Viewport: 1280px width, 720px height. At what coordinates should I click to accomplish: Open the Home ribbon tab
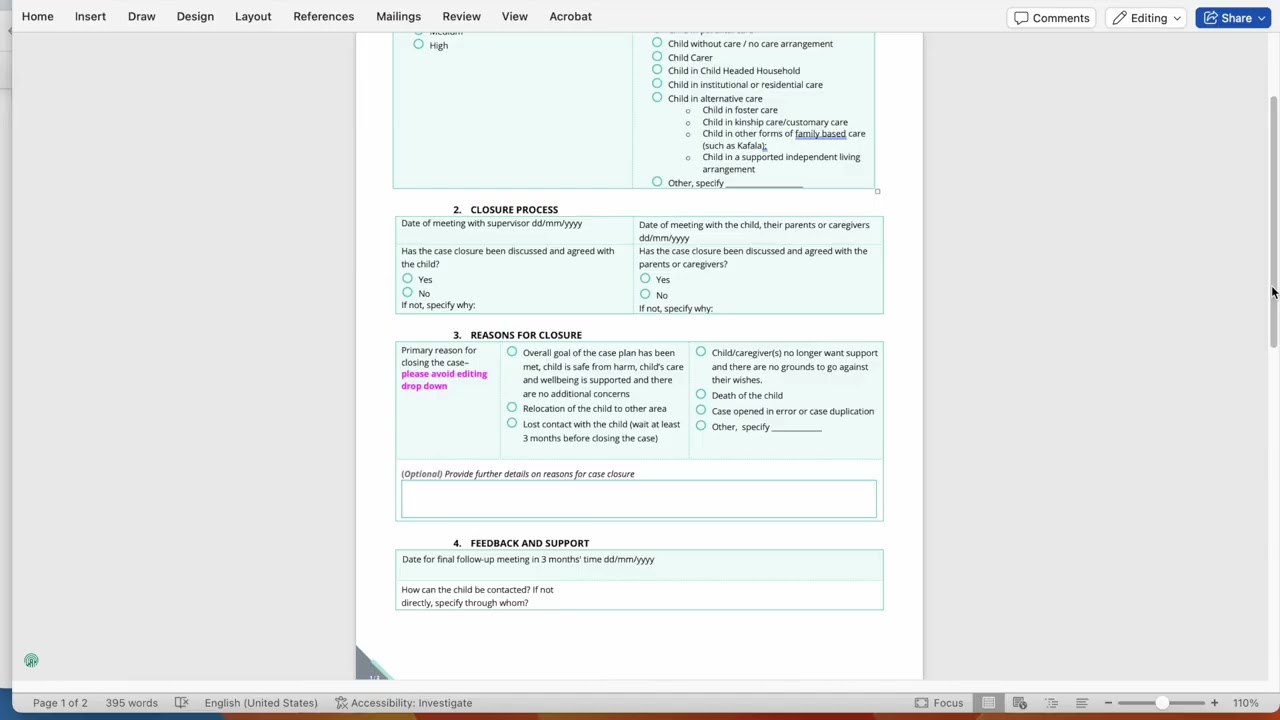coord(38,16)
